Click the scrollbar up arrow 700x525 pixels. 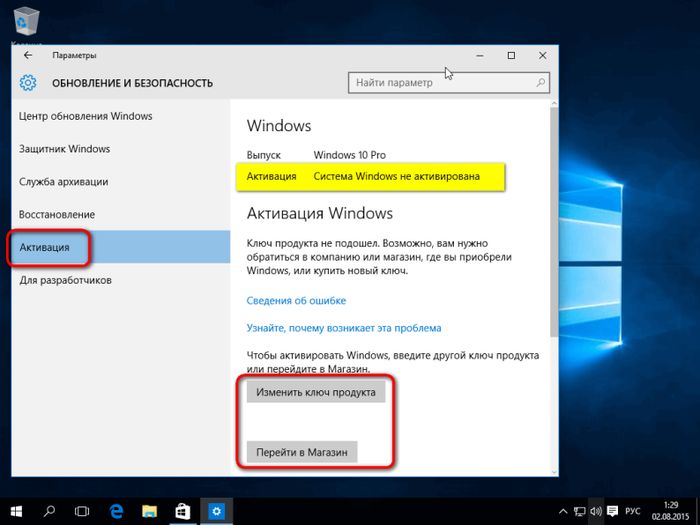554,104
